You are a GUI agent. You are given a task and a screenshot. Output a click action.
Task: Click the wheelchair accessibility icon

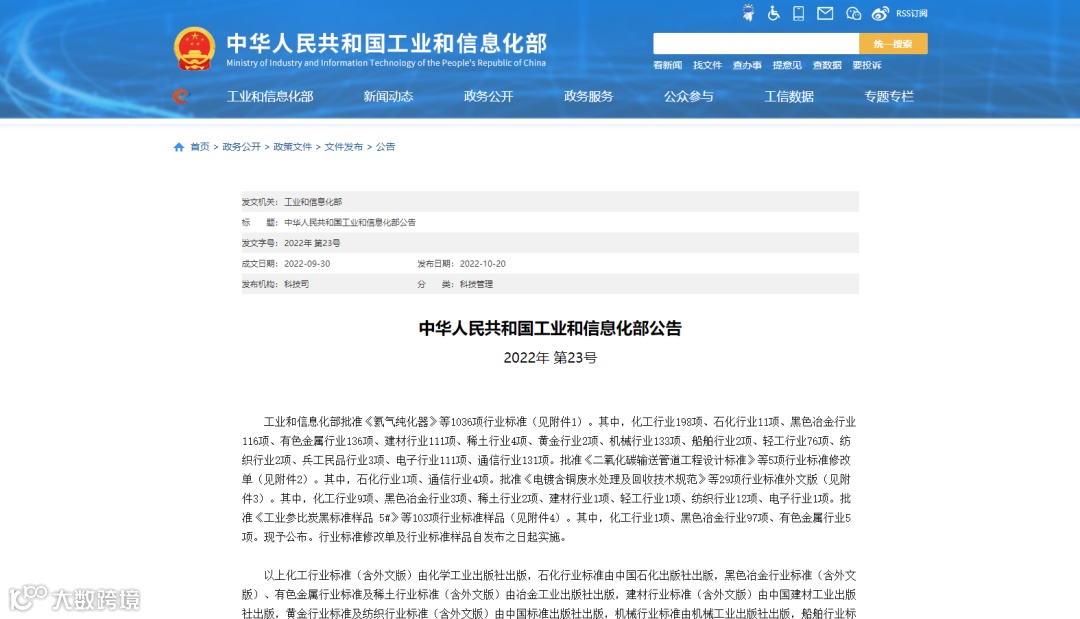coord(773,13)
